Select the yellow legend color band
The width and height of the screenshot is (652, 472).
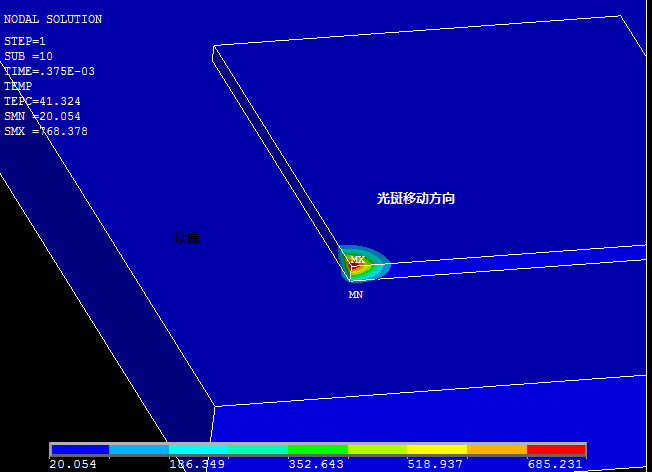coord(437,450)
